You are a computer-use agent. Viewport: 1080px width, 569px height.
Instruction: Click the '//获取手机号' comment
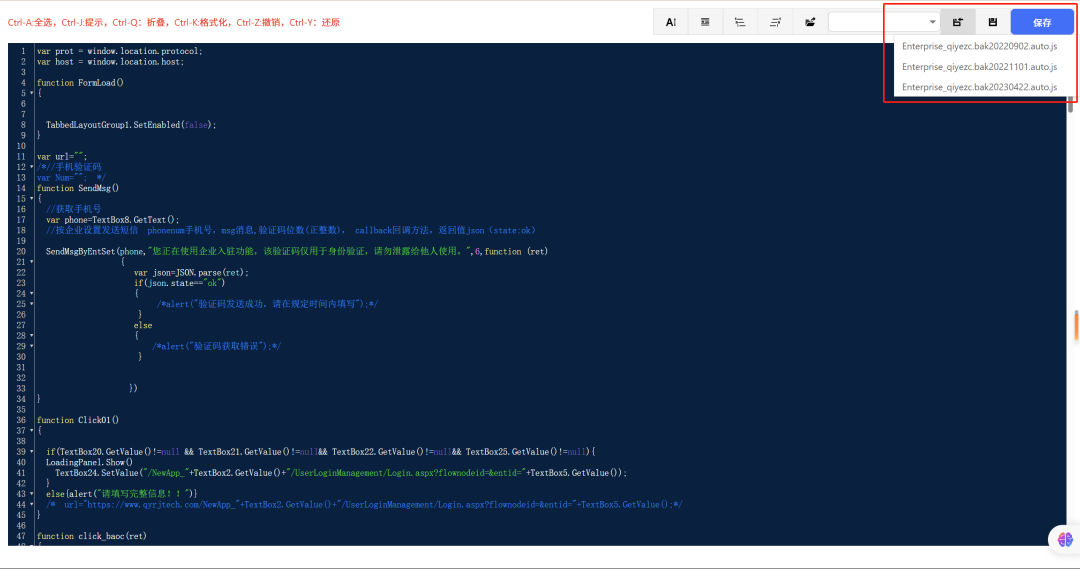coord(74,209)
